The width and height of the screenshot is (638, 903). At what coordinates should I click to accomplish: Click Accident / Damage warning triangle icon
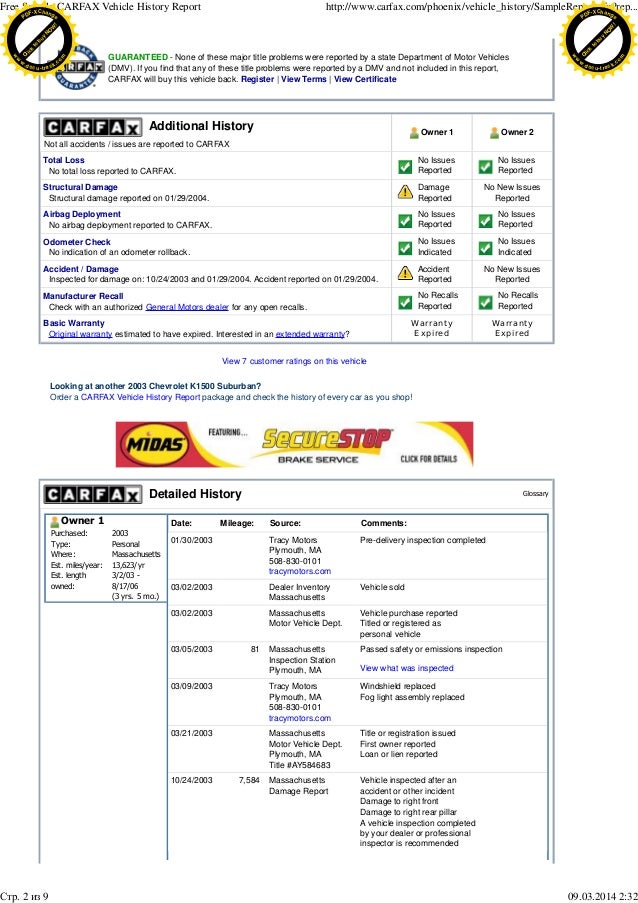405,273
